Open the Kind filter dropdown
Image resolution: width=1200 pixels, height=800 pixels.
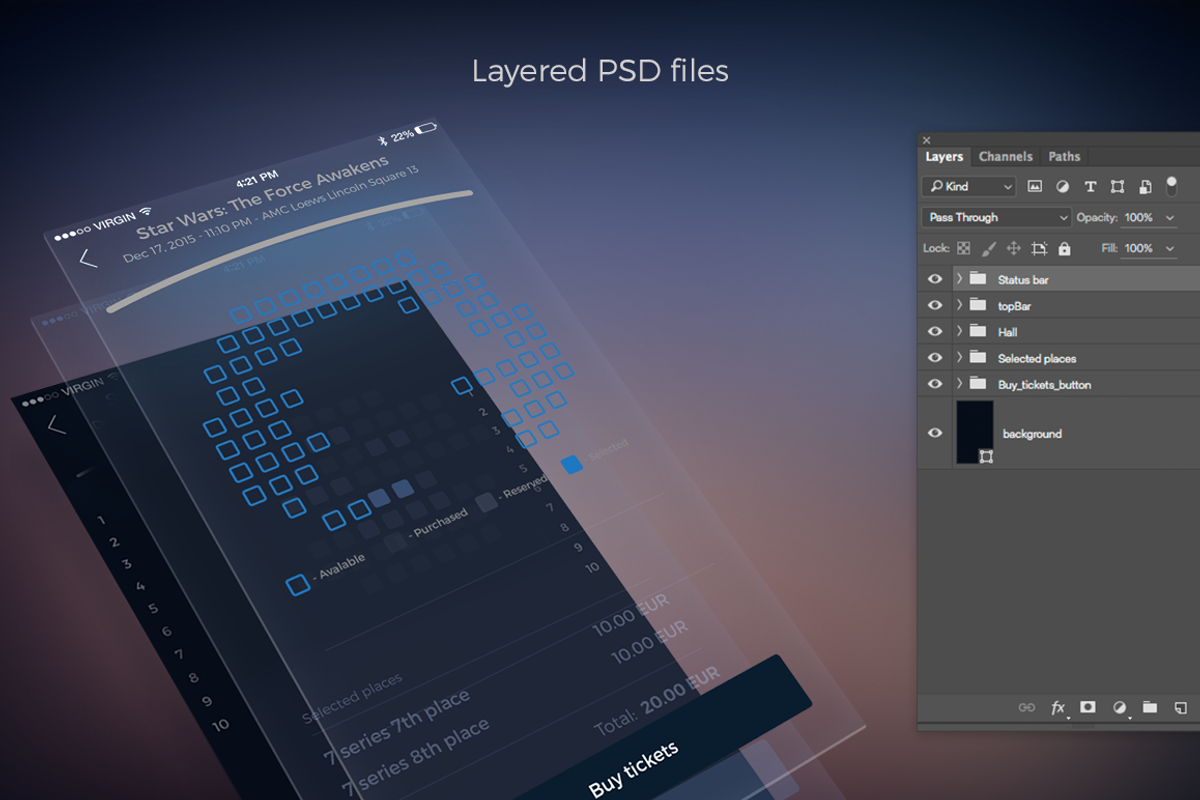click(x=968, y=186)
